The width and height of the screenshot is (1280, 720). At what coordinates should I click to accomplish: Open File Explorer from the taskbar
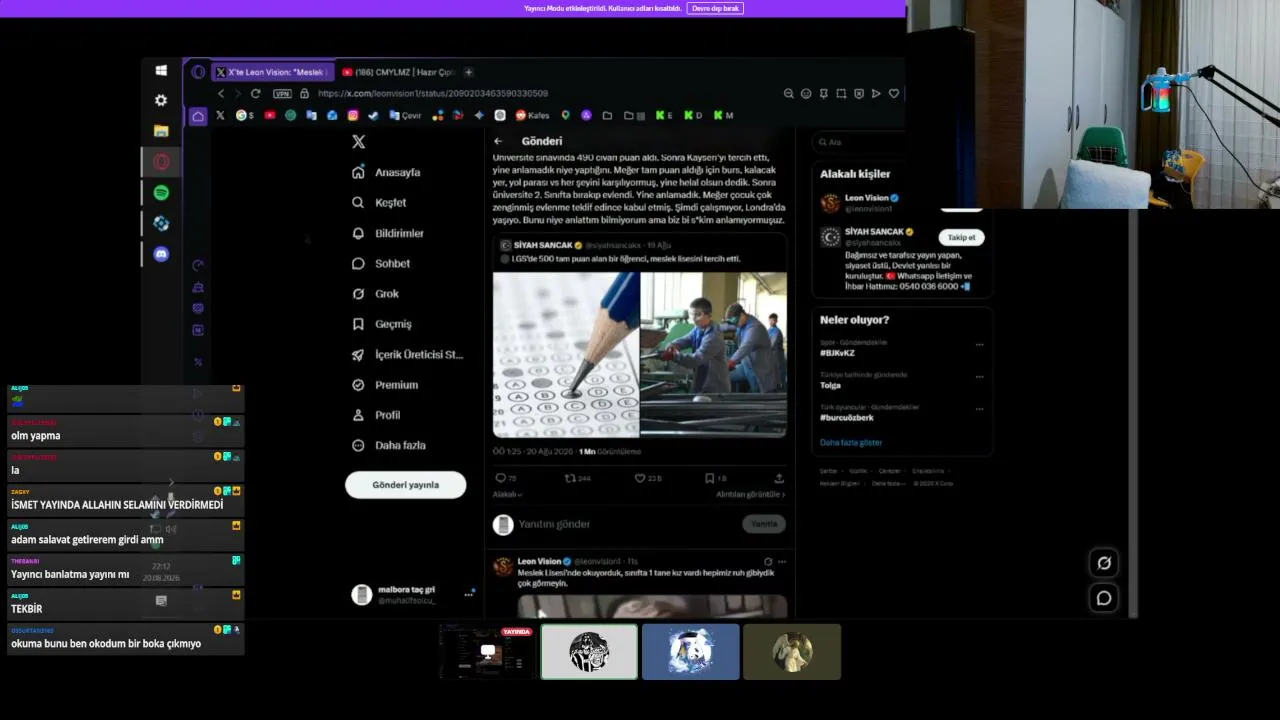click(x=161, y=131)
